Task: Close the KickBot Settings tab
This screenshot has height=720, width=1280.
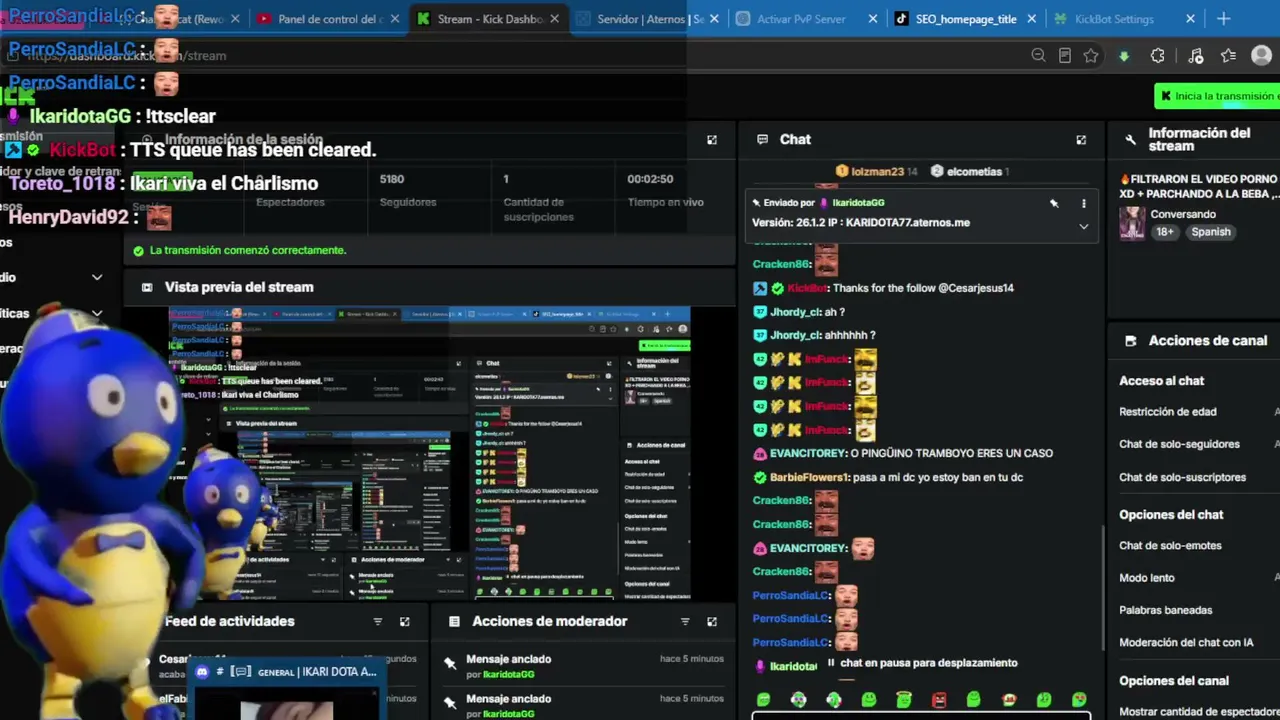Action: coord(1190,19)
